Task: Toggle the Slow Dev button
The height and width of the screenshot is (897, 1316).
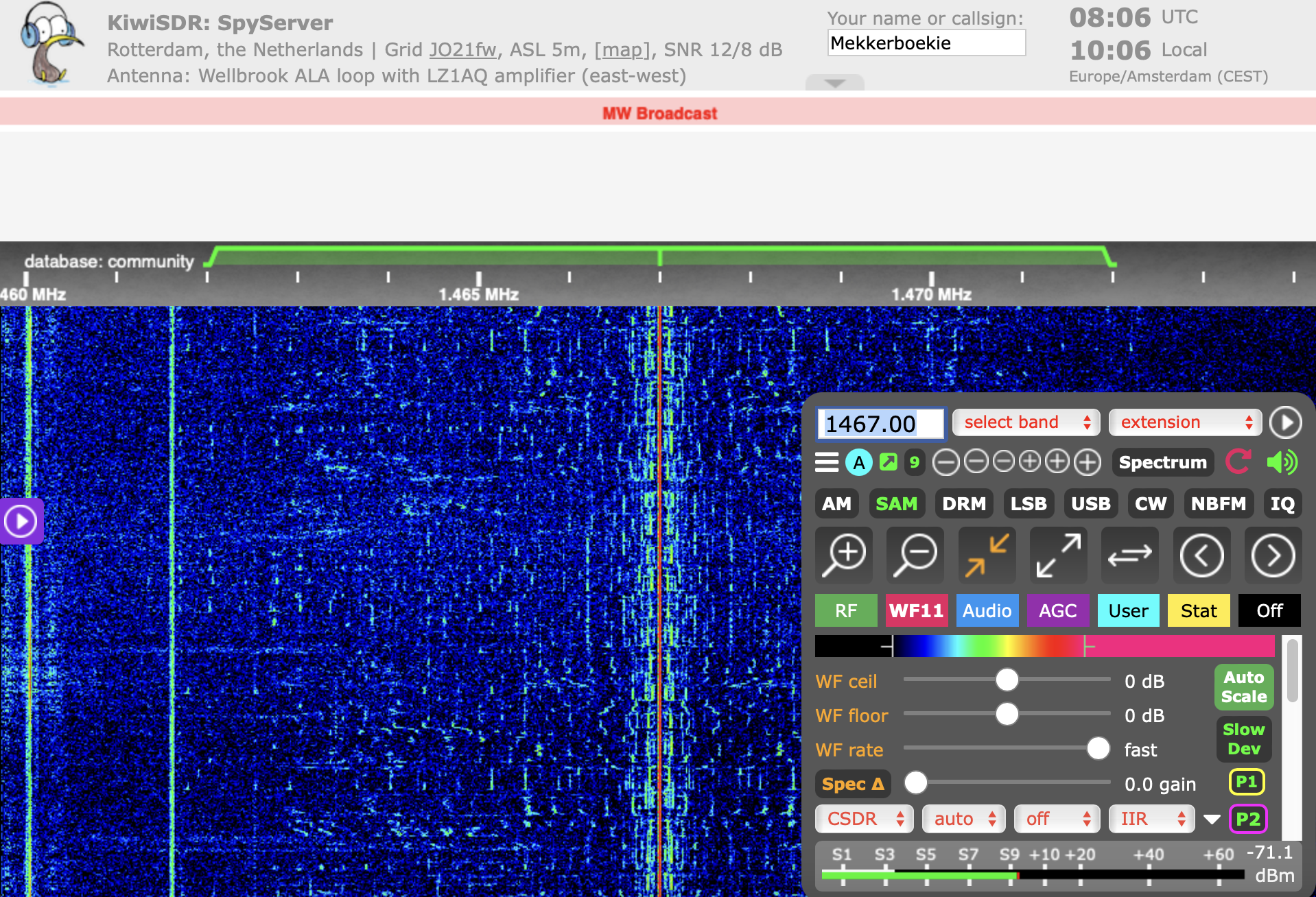Action: tap(1243, 739)
